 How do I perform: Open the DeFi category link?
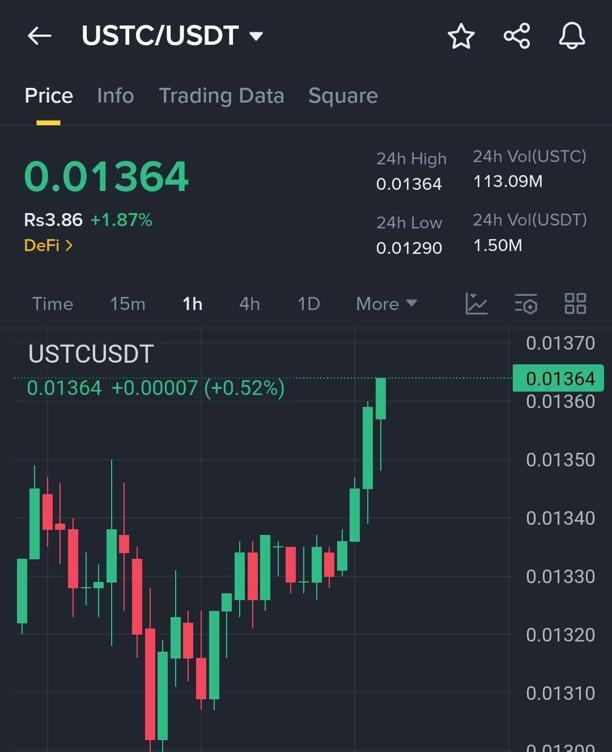(x=48, y=245)
